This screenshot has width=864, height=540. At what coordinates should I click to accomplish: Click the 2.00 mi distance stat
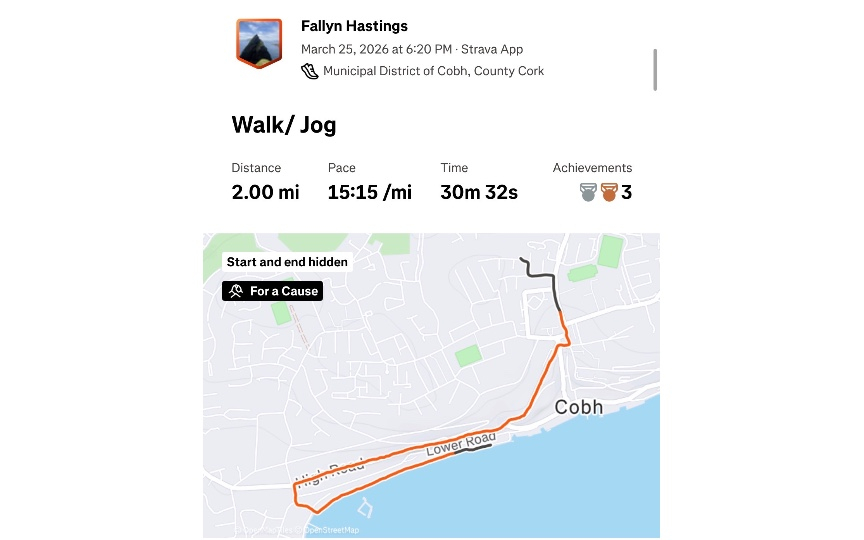(265, 192)
